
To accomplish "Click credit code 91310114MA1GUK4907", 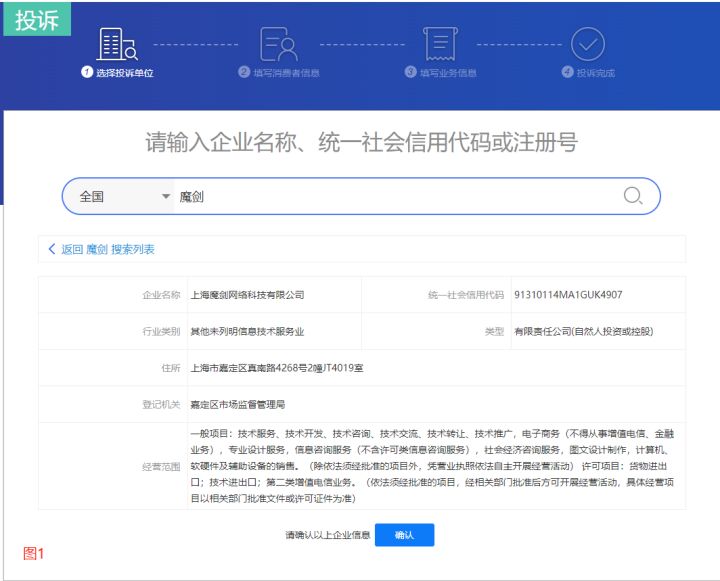I will [x=568, y=295].
